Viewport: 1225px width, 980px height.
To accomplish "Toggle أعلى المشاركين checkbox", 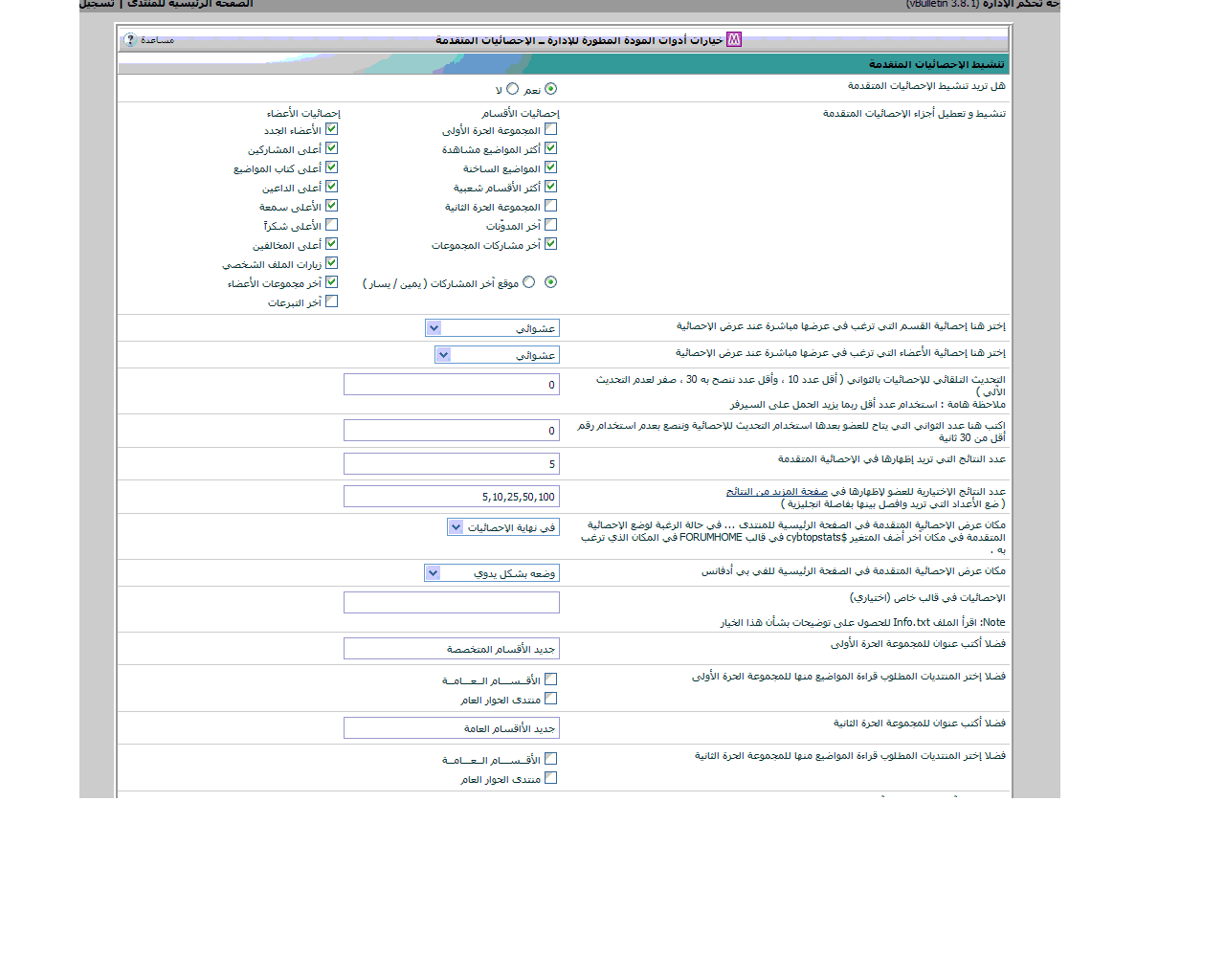I will pyautogui.click(x=331, y=148).
